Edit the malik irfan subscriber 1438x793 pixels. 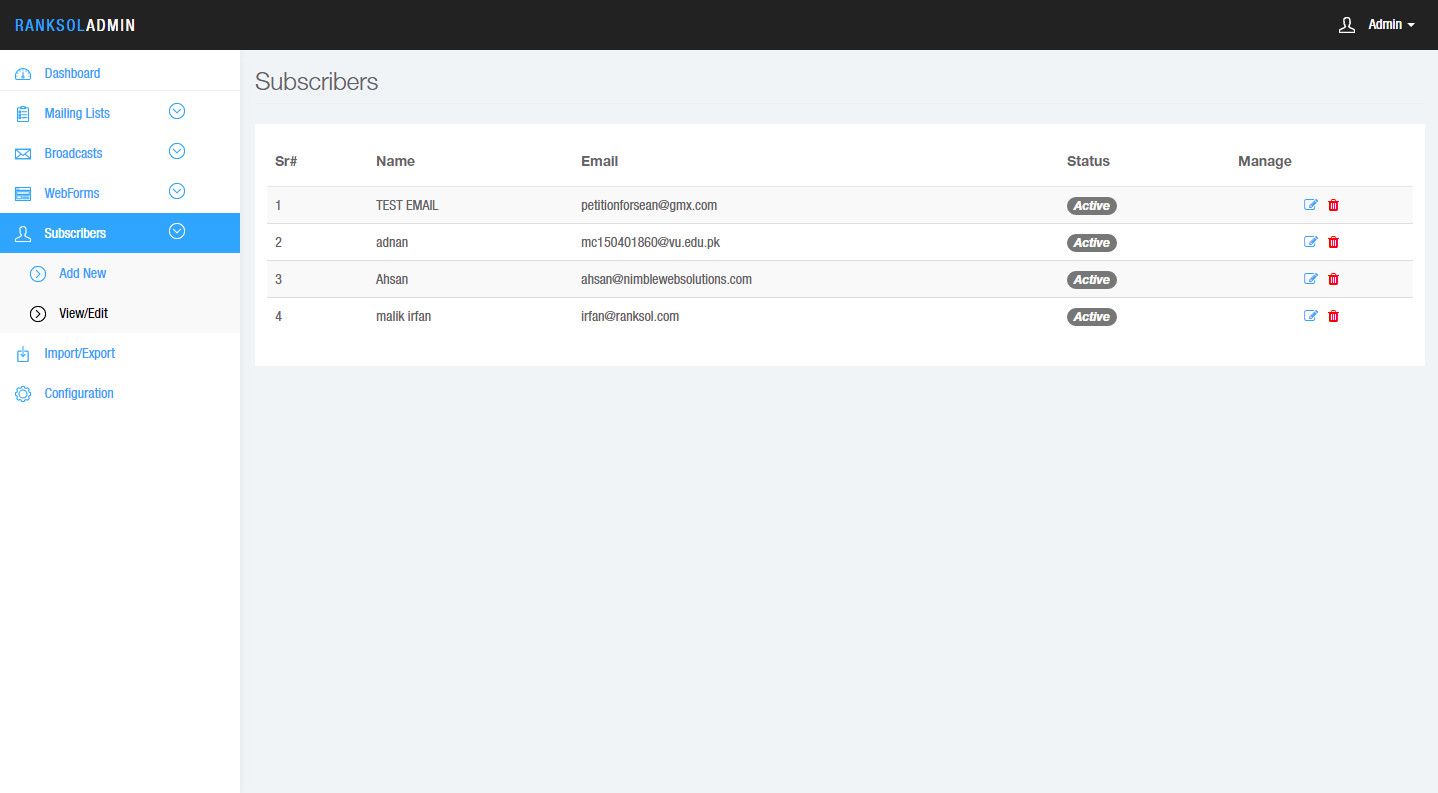(x=1311, y=316)
